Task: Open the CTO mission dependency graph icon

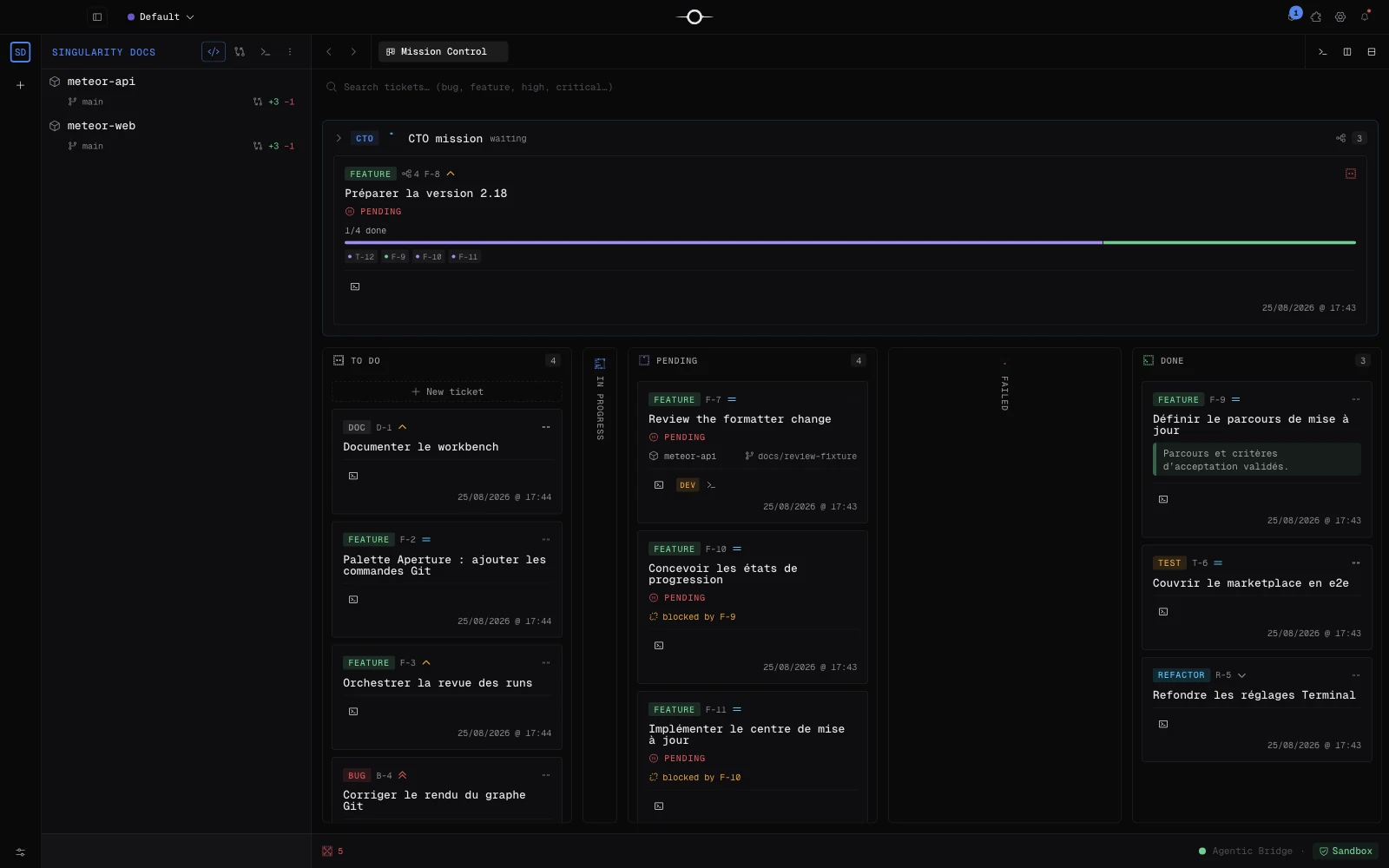Action: coord(1340,138)
